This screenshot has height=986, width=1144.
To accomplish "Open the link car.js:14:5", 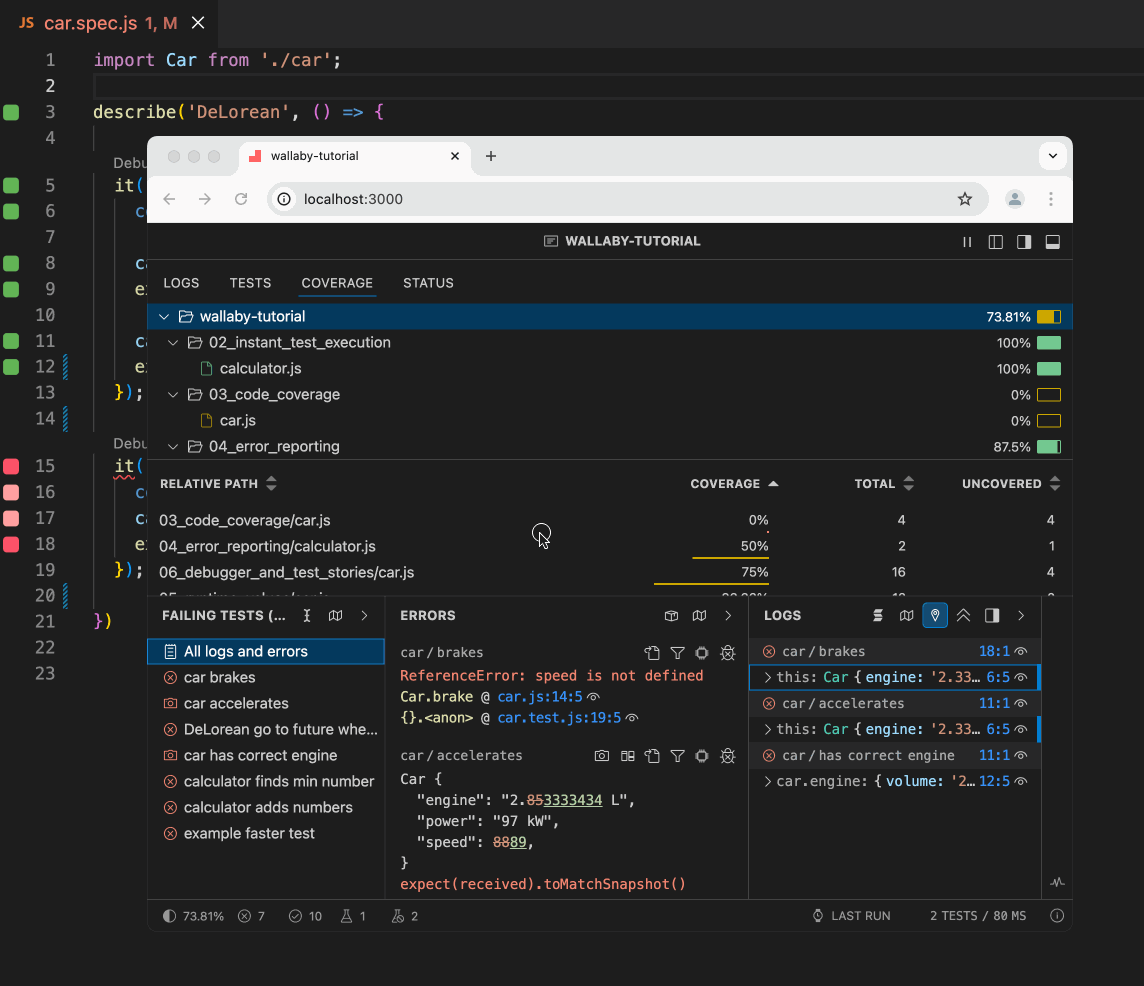I will [x=539, y=697].
